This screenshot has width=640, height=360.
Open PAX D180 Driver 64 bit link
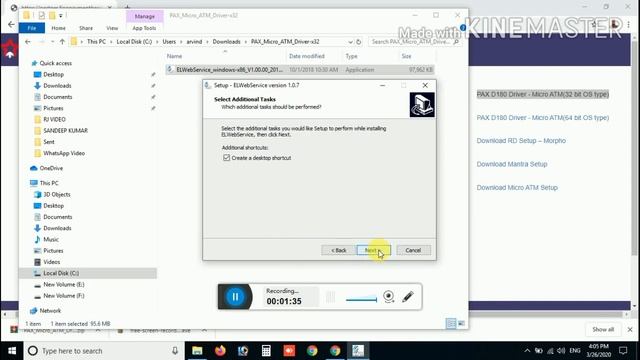tap(542, 118)
